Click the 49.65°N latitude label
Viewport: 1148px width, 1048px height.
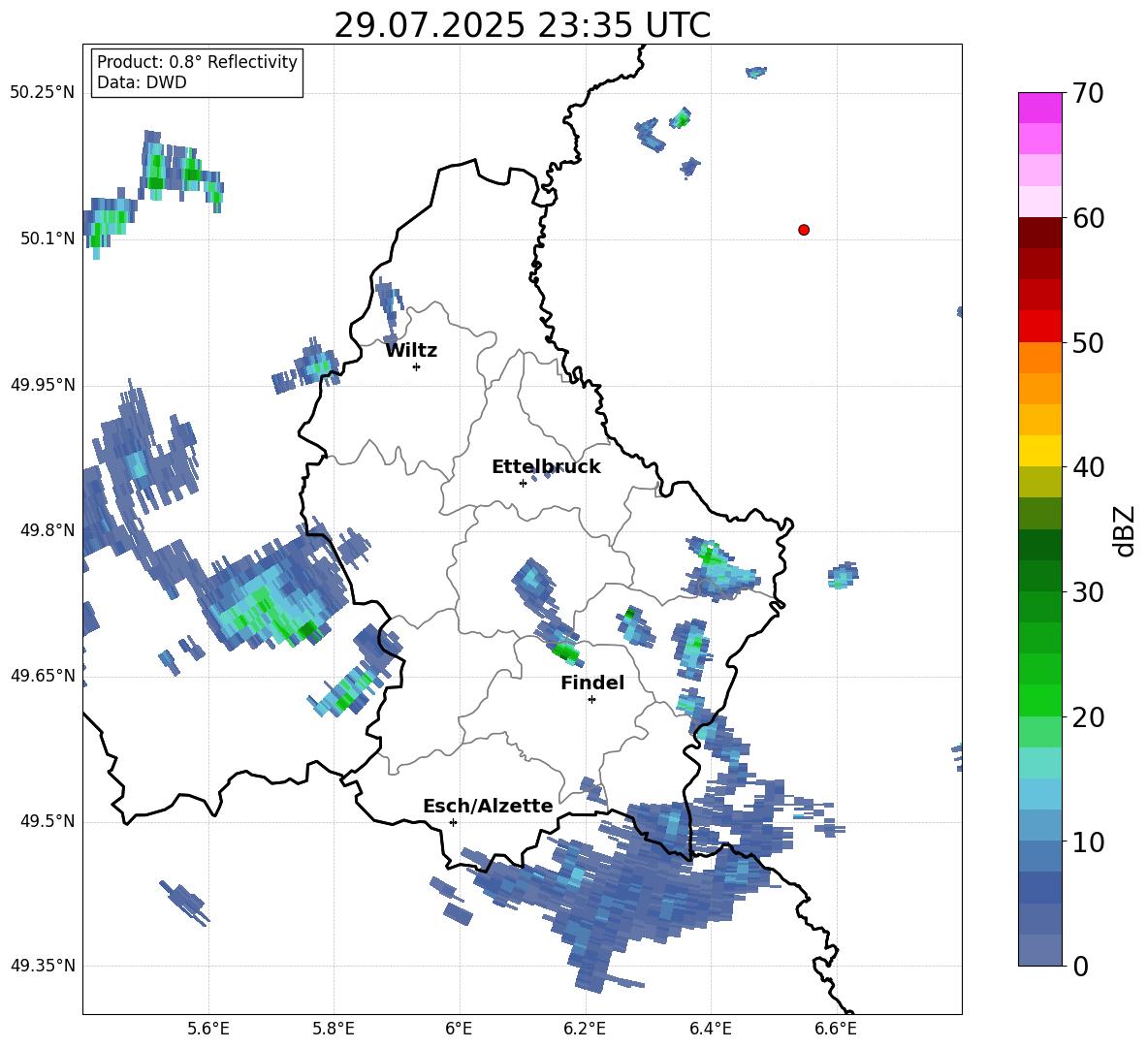43,676
